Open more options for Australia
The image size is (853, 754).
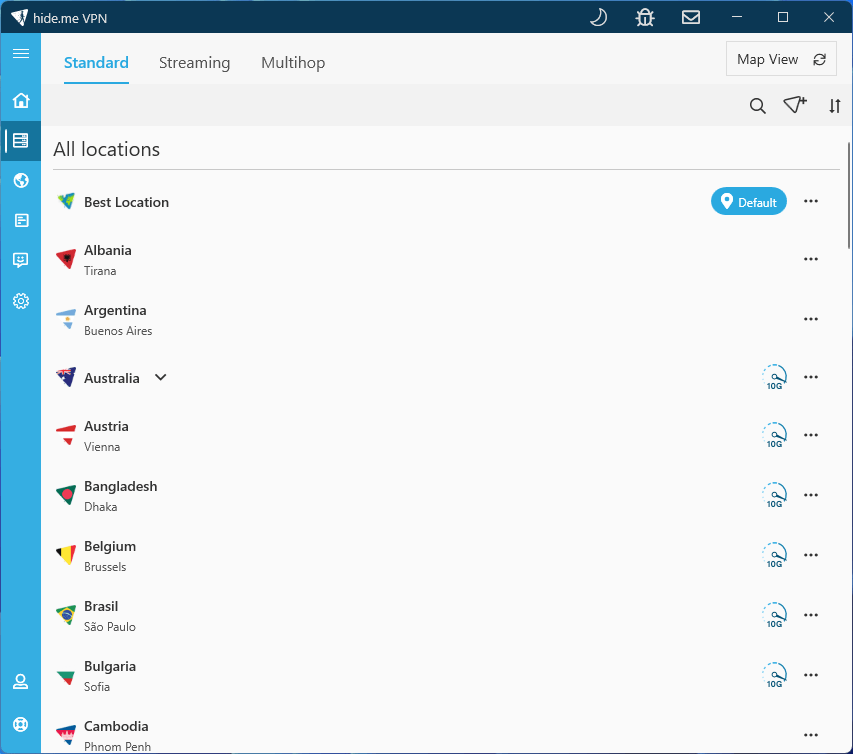coord(811,377)
